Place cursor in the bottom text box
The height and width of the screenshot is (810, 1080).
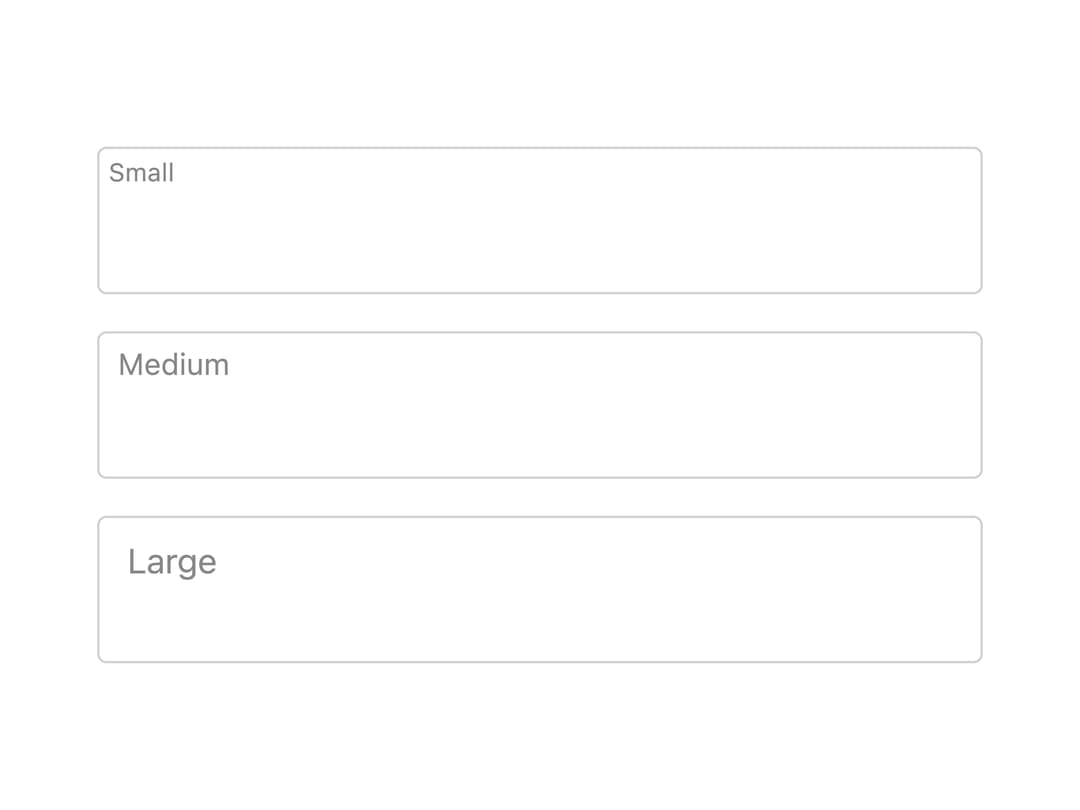[539, 590]
